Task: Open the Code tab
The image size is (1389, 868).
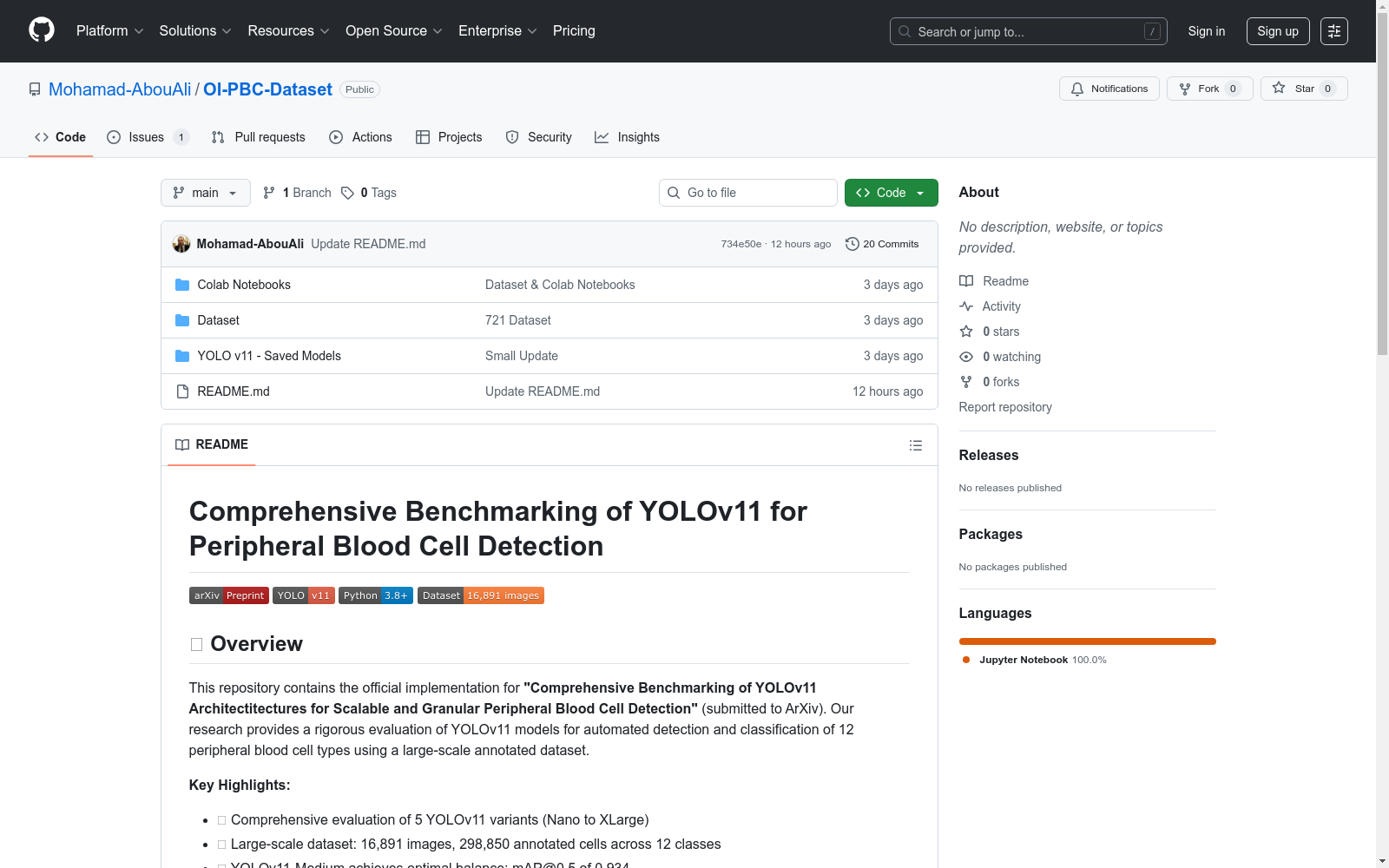Action: (x=61, y=137)
